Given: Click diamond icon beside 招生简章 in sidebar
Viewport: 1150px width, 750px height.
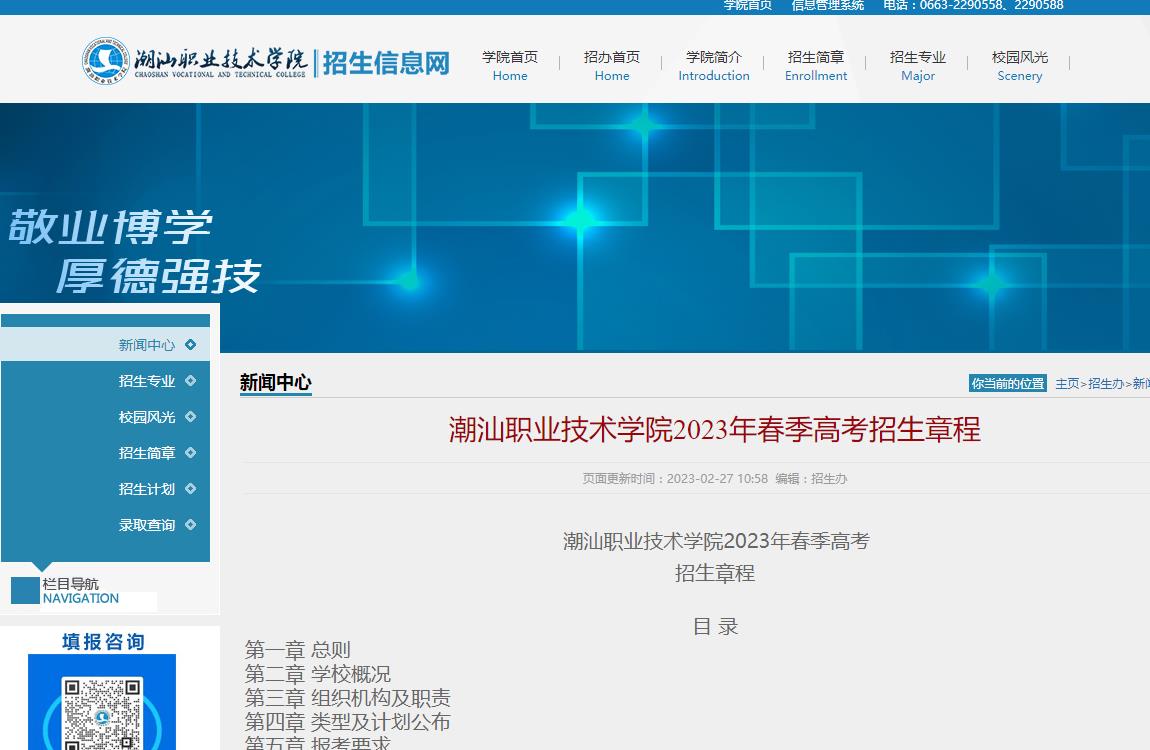Looking at the screenshot, I should [191, 452].
